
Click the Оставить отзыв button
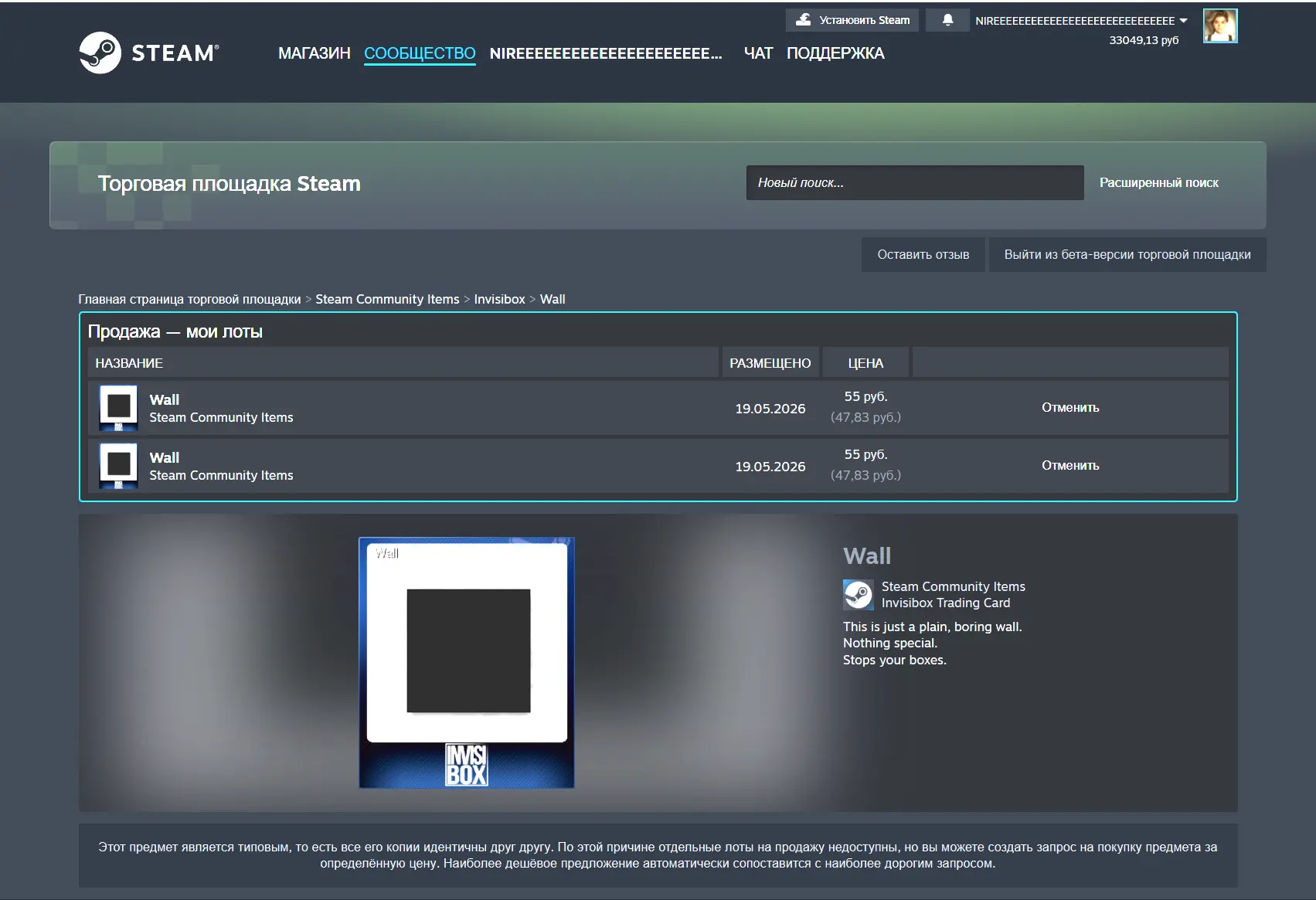923,254
